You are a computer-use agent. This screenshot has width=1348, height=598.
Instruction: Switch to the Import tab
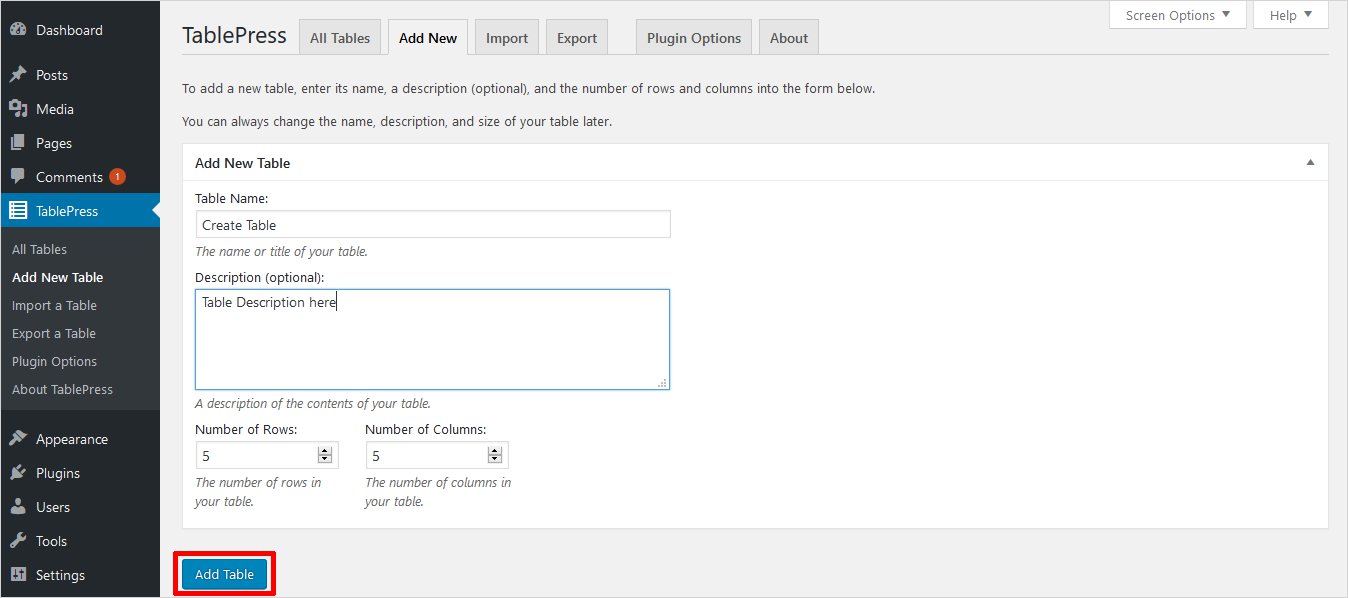pos(507,38)
